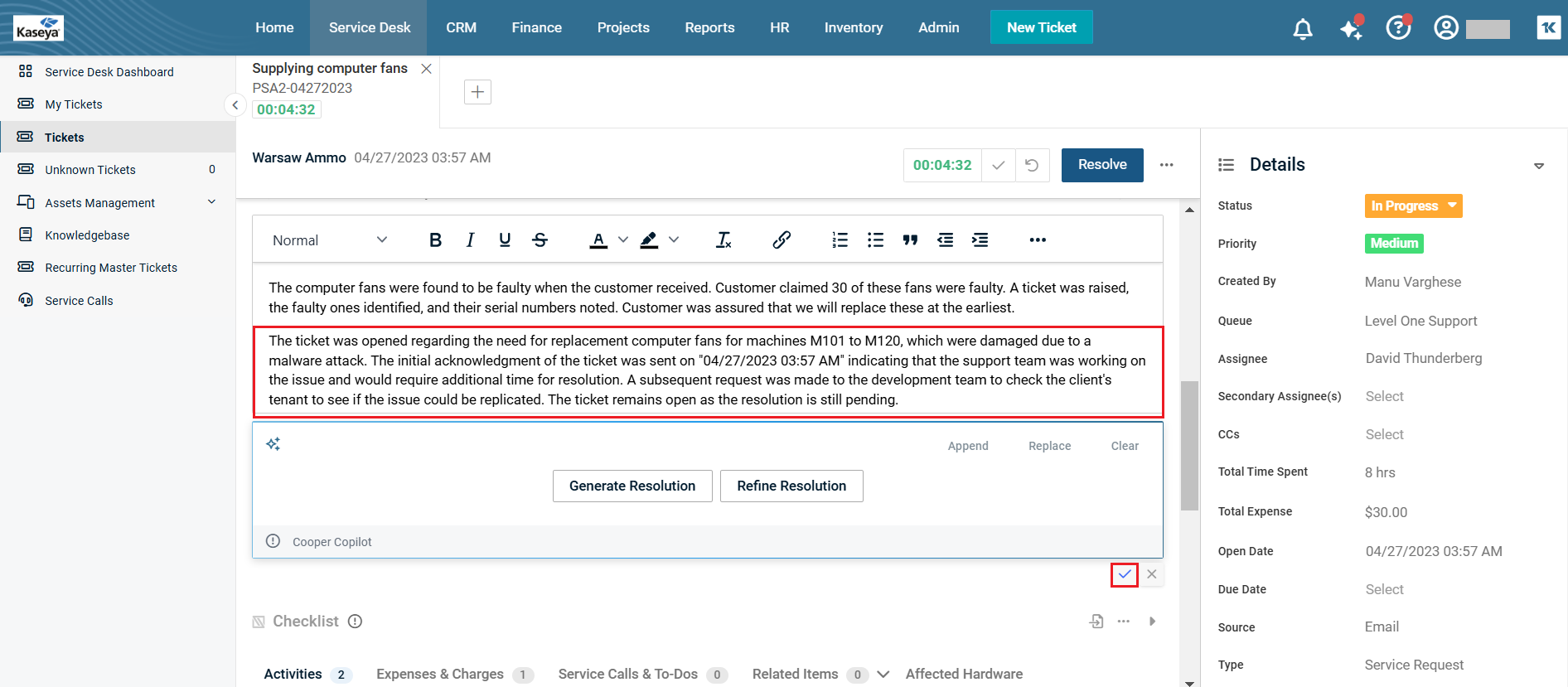Open the Normal paragraph style dropdown

click(329, 240)
